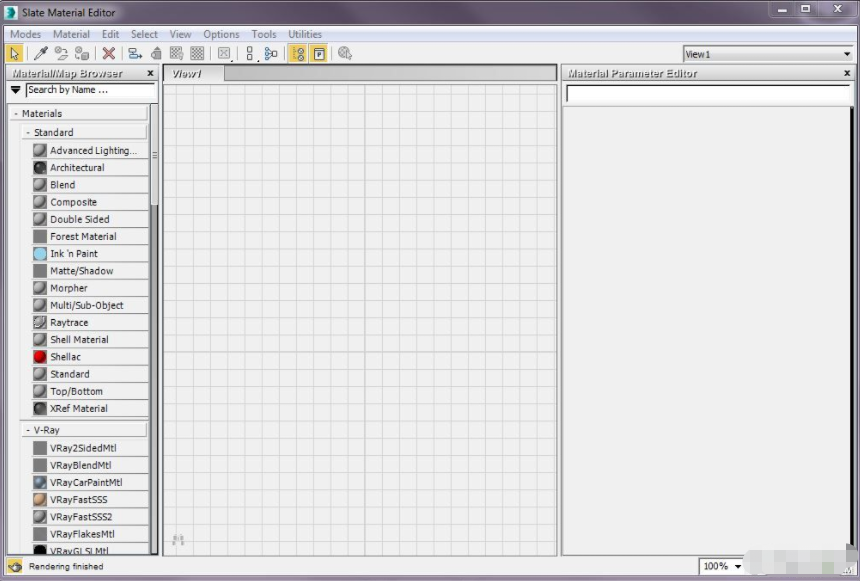The height and width of the screenshot is (581, 860).
Task: Activate the Select Tool arrow icon
Action: (15, 54)
